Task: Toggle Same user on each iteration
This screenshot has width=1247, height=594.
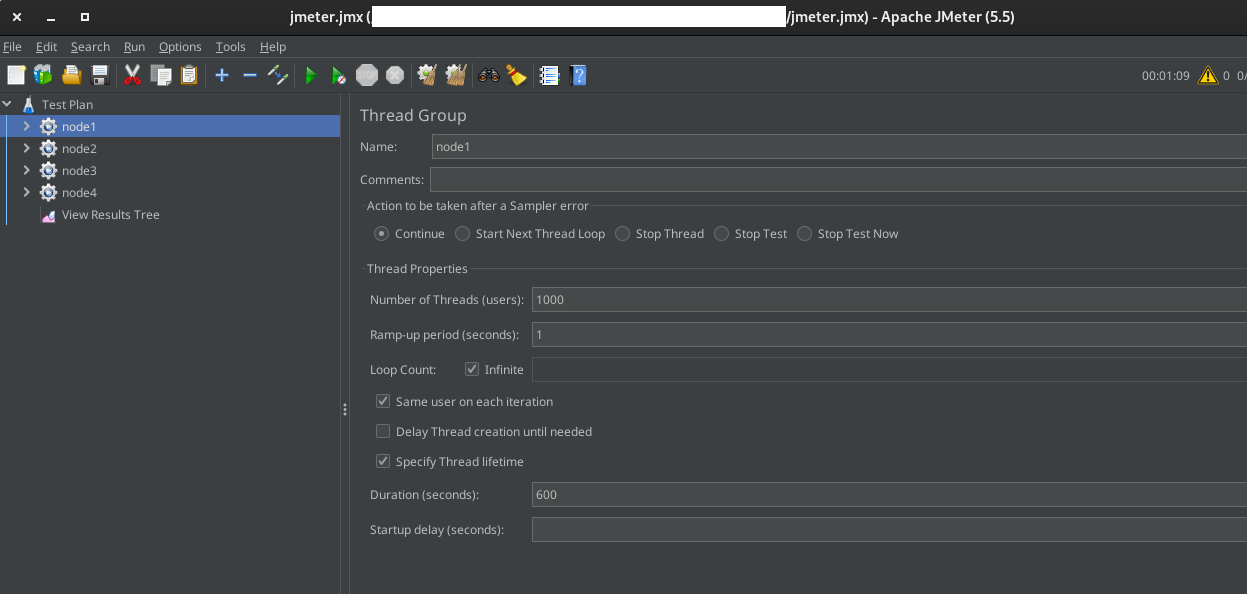Action: (383, 402)
